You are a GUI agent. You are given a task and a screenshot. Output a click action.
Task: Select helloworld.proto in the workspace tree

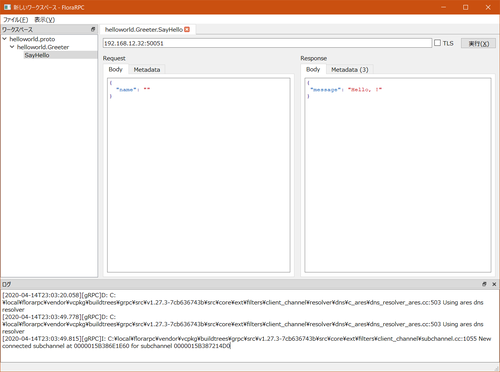[32, 39]
